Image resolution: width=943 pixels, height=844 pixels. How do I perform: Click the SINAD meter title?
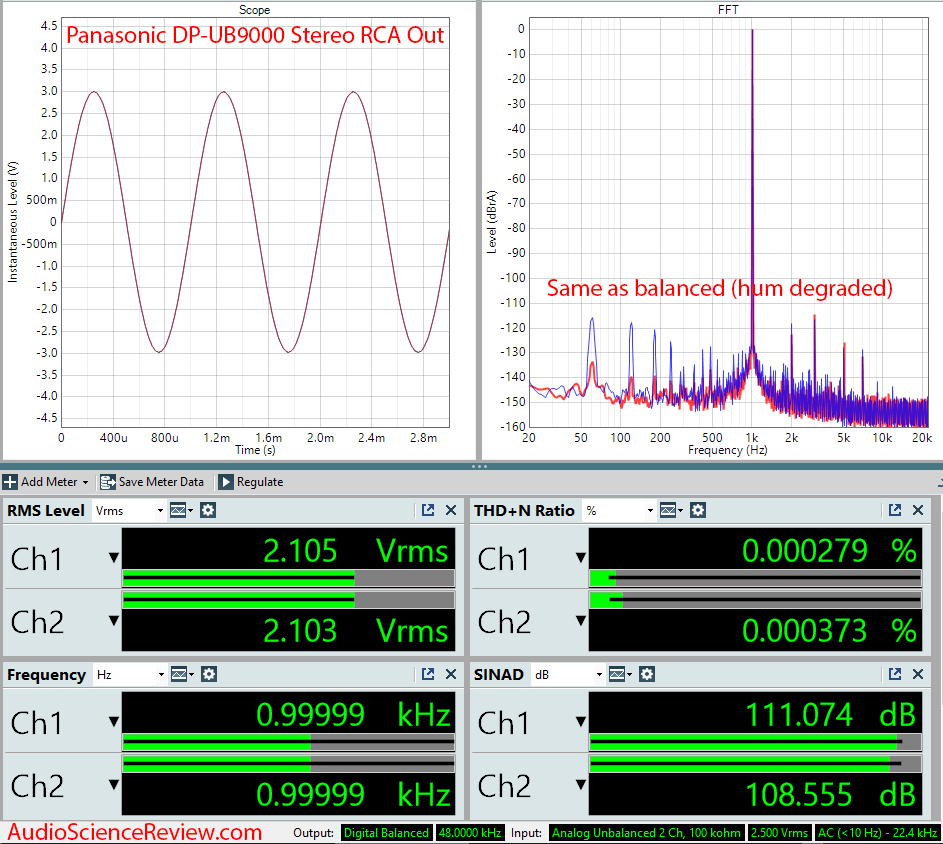[x=499, y=674]
